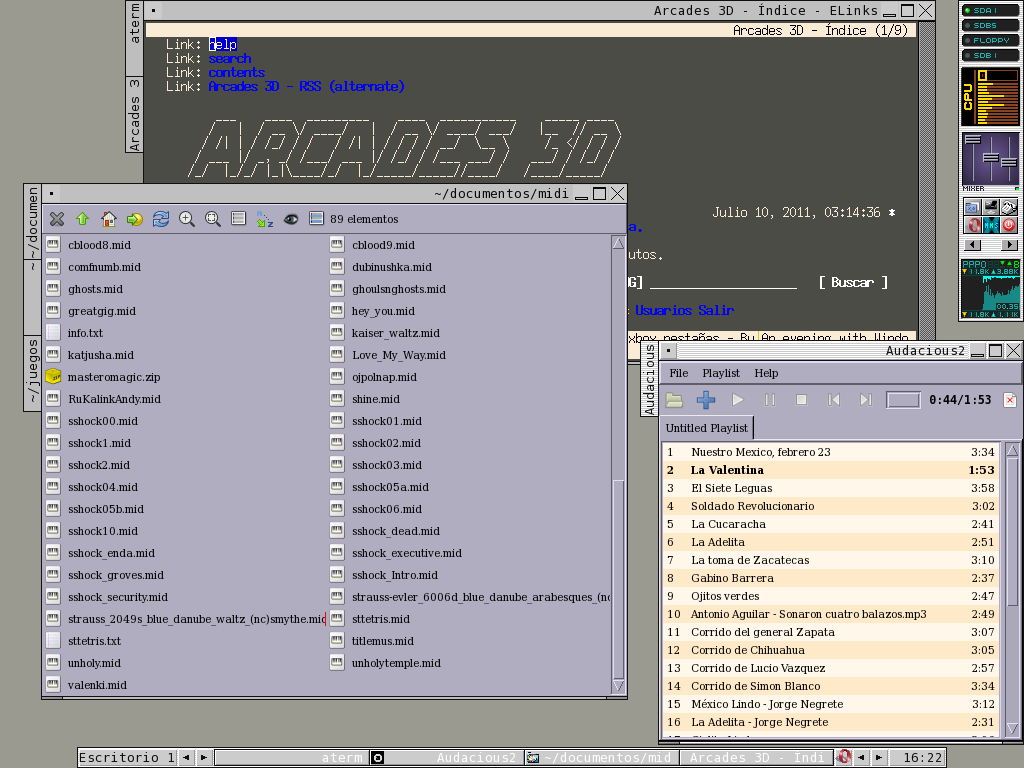Follow the Salir link in ELinks
This screenshot has width=1024, height=768.
(x=716, y=310)
